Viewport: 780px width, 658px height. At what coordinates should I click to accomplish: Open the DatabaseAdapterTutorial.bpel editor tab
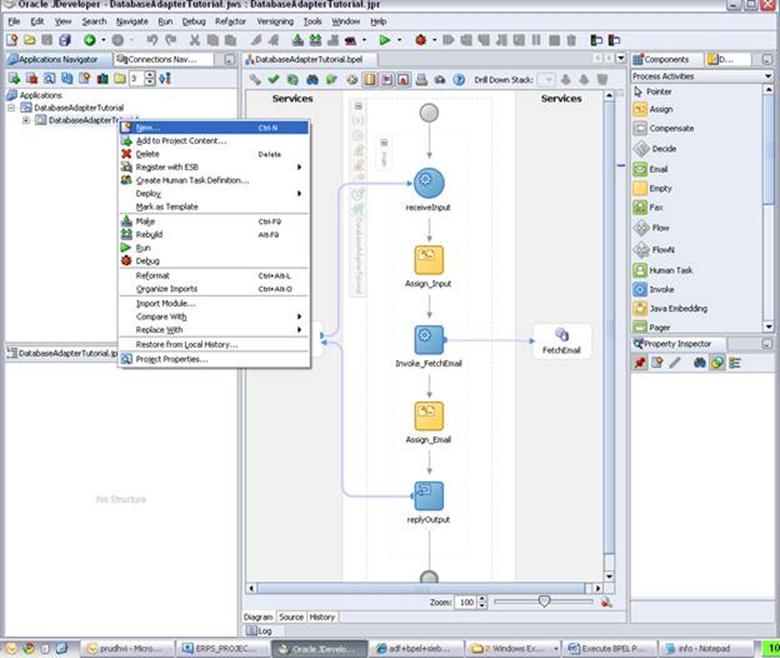(x=308, y=59)
